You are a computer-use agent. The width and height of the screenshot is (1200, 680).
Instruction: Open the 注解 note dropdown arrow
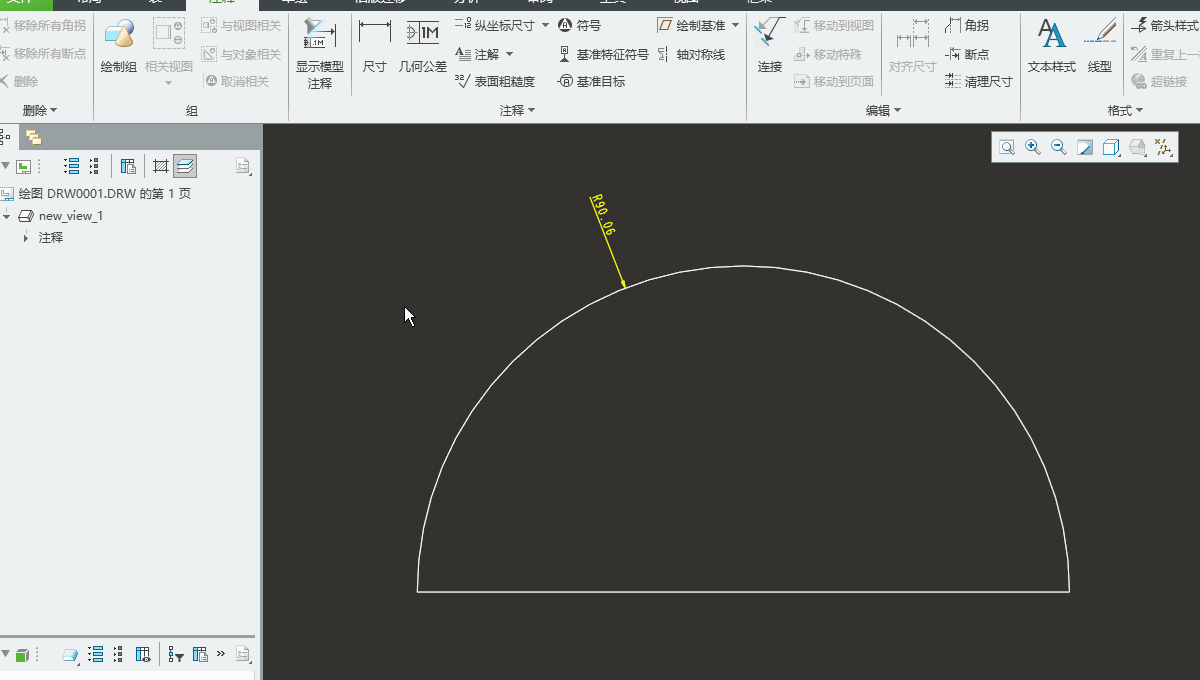click(x=509, y=54)
